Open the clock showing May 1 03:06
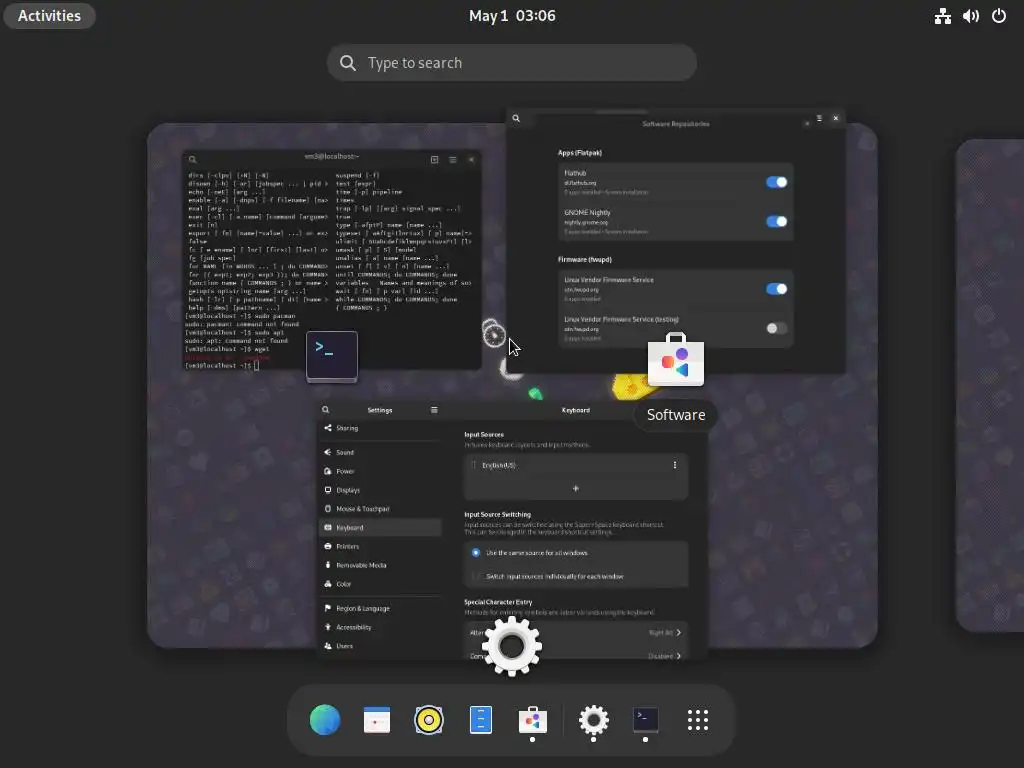Screen dimensions: 1024x768 pyautogui.click(x=512, y=16)
